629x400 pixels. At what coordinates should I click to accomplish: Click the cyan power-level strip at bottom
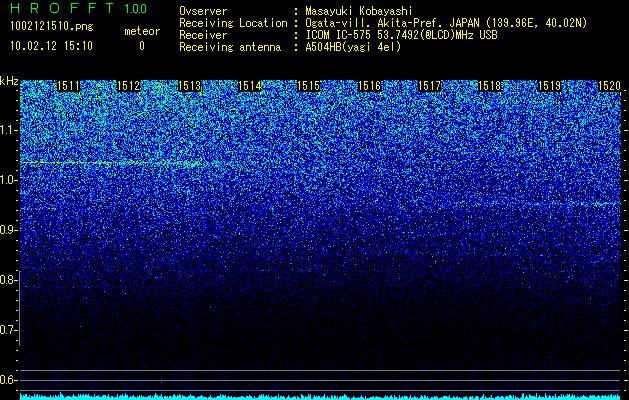point(321,396)
